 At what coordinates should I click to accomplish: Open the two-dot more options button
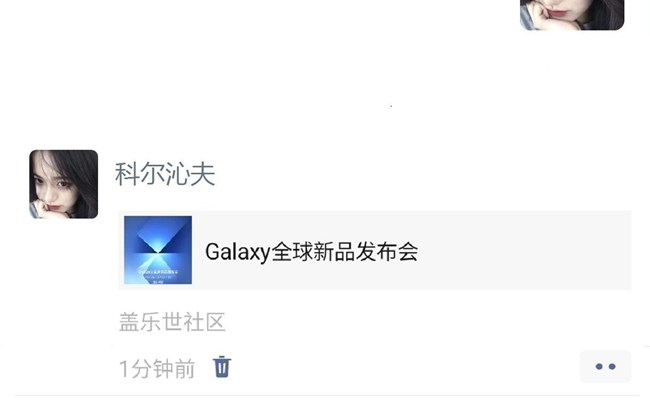coord(605,366)
